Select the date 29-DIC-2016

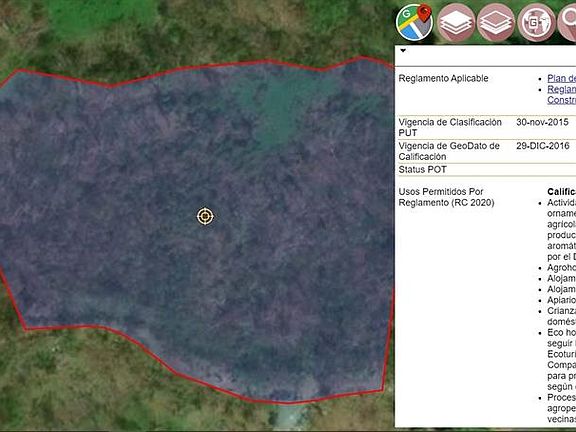pos(543,145)
